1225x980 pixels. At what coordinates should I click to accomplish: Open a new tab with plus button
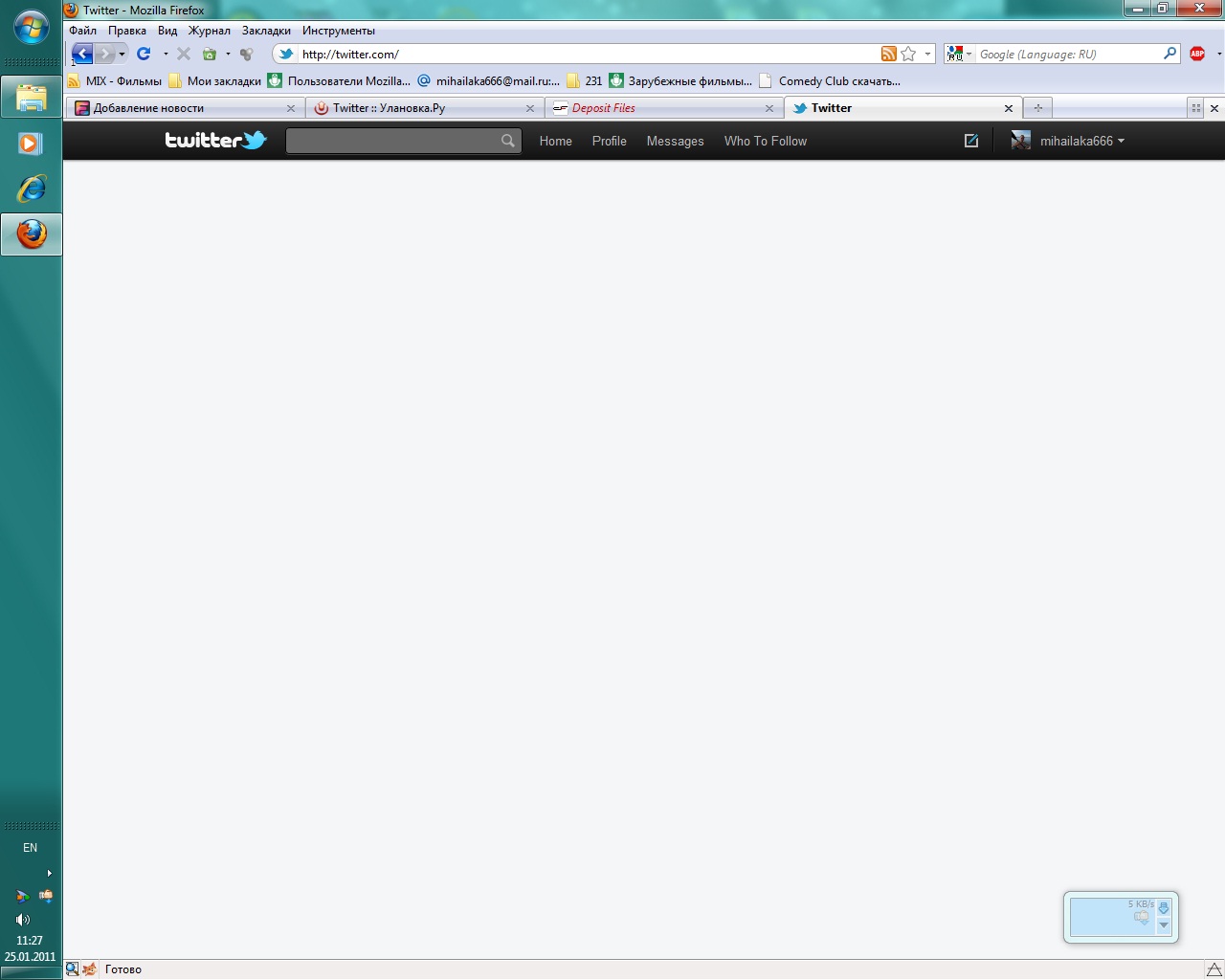(1037, 108)
